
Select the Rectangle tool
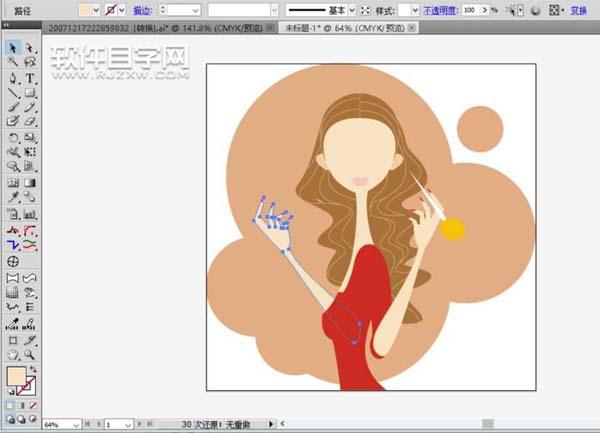[x=31, y=92]
